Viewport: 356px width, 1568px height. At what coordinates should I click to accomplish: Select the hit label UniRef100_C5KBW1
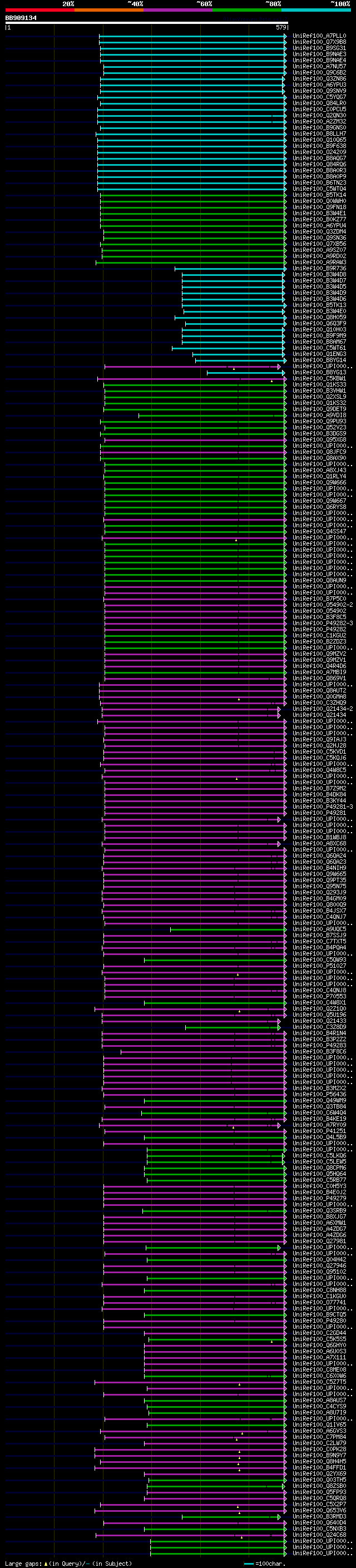tap(319, 379)
